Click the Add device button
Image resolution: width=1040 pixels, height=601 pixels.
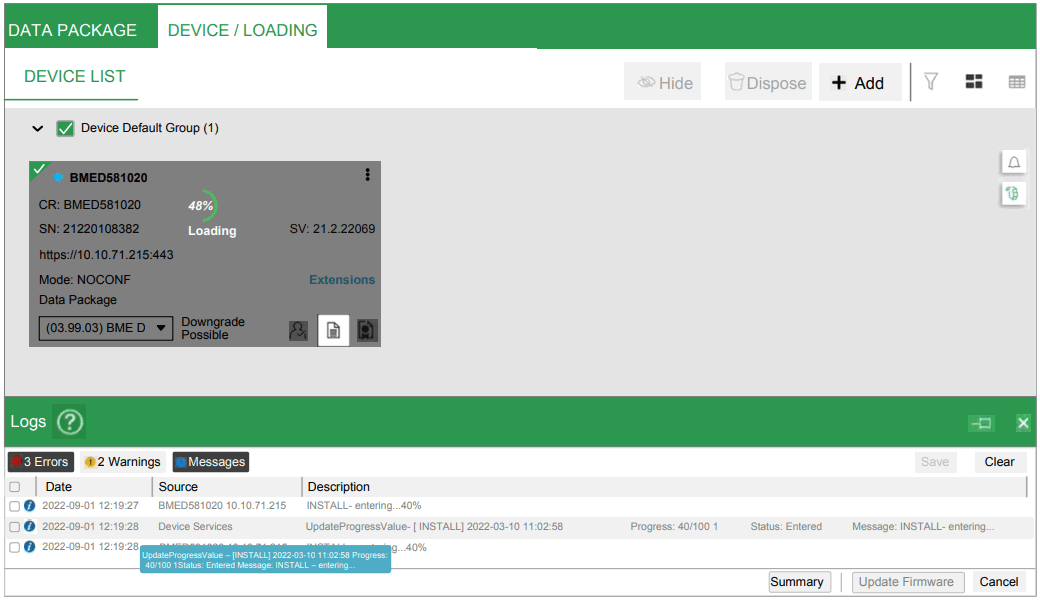(x=860, y=82)
